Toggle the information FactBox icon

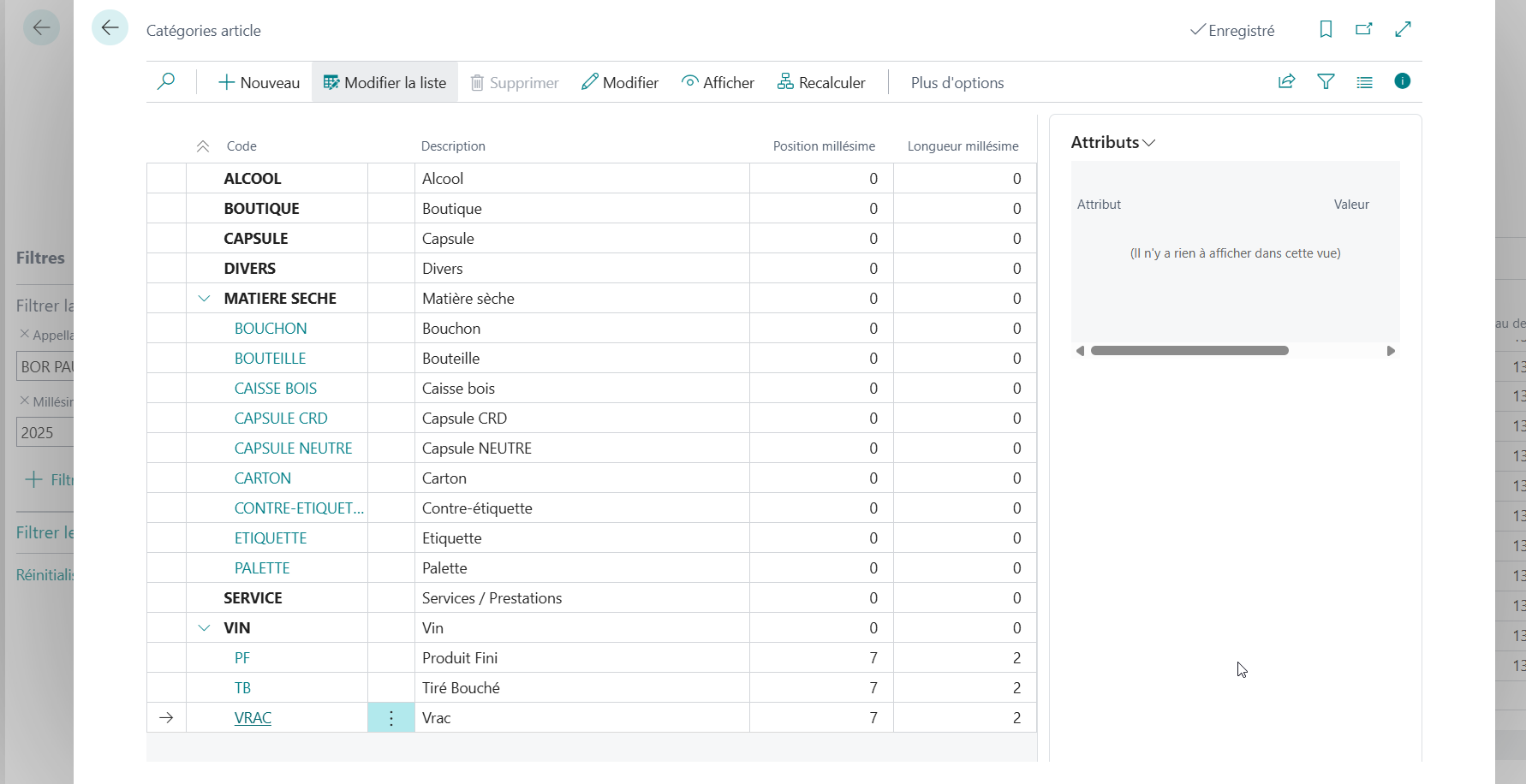point(1402,81)
